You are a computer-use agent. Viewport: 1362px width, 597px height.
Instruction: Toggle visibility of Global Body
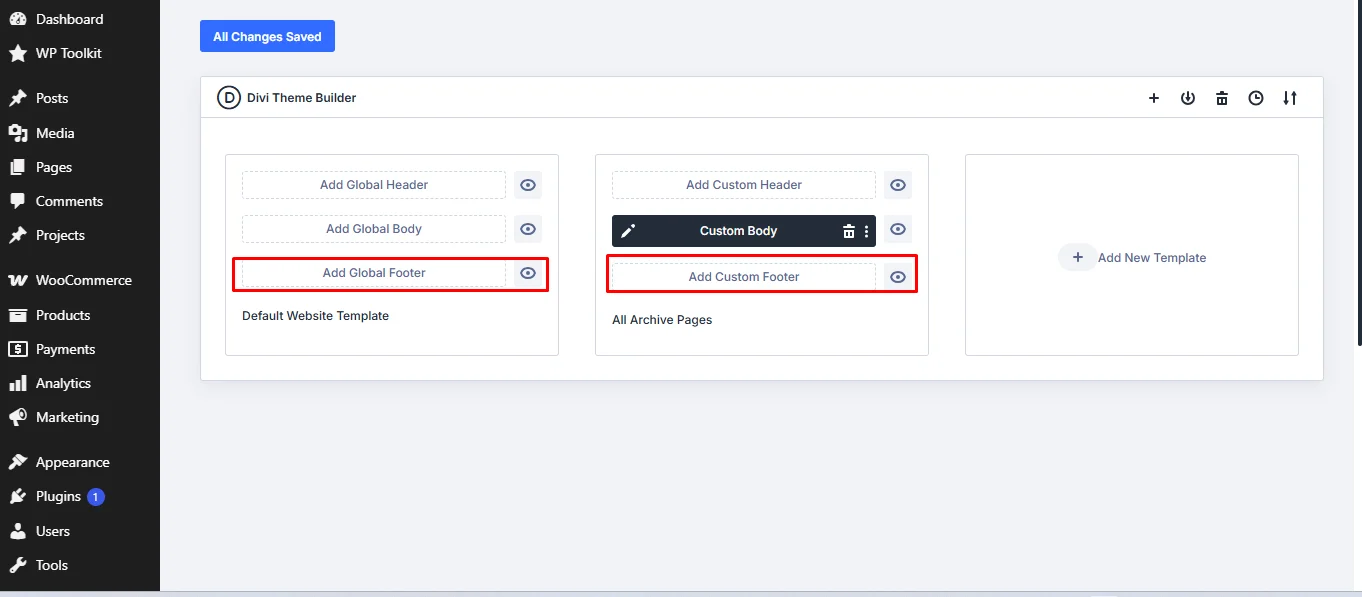pos(528,229)
